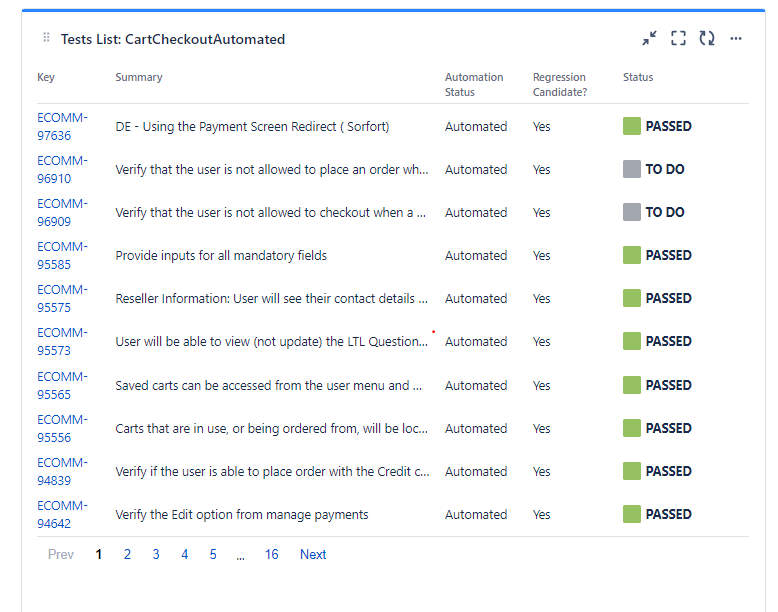Open issue ECOMM-94839
This screenshot has height=612, width=778.
tap(62, 472)
